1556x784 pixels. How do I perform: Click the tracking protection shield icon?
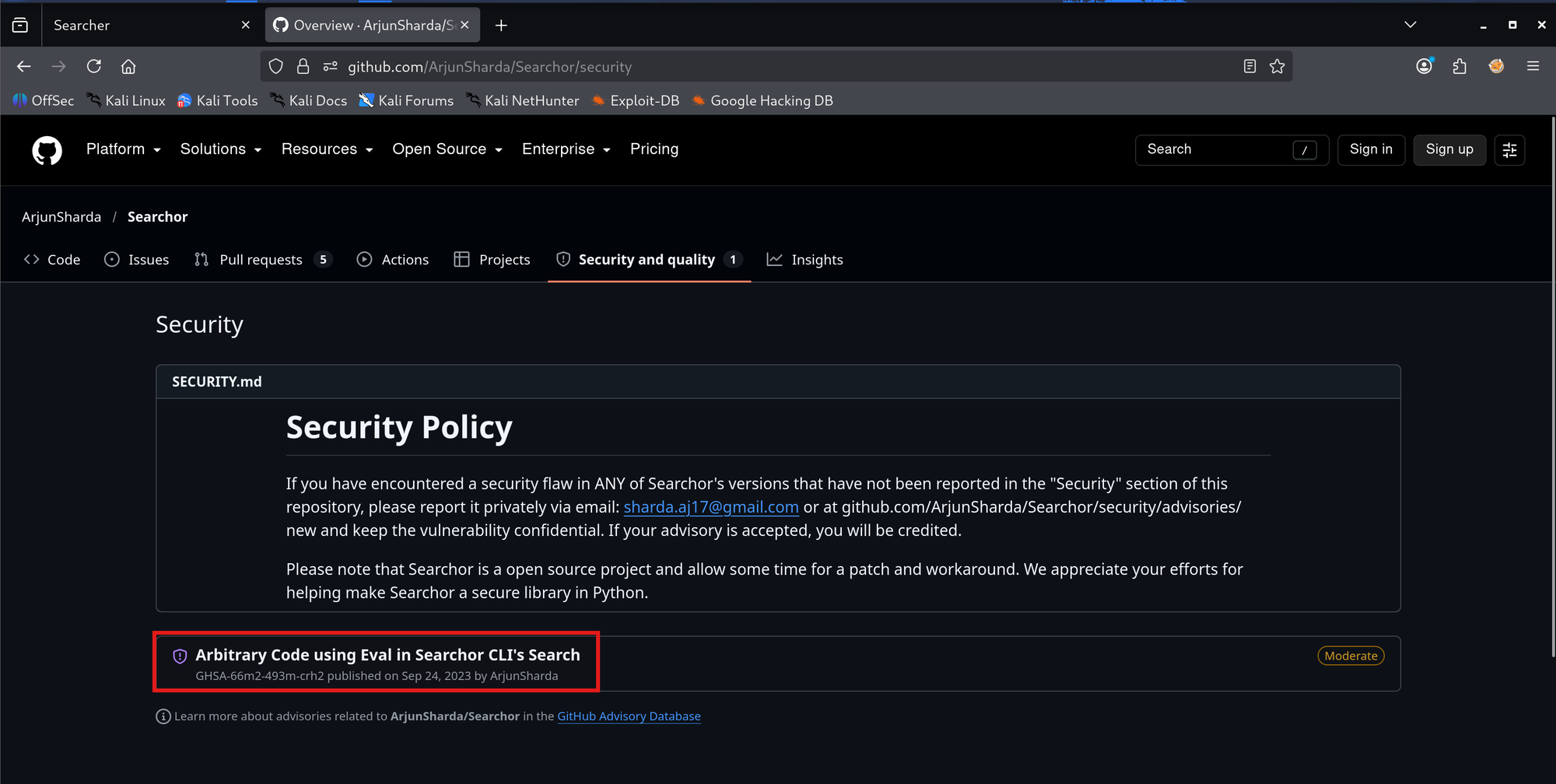pos(275,66)
